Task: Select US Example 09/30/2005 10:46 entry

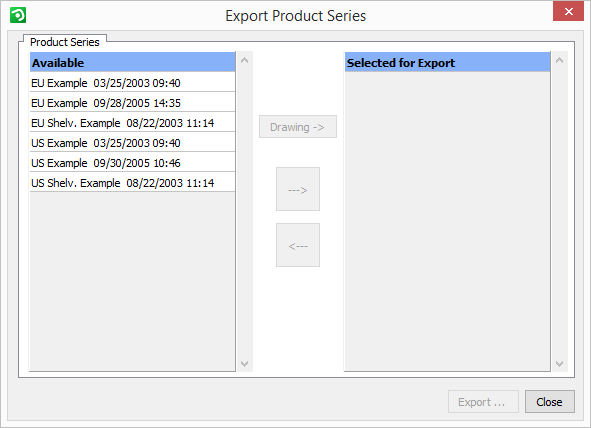Action: pyautogui.click(x=132, y=162)
